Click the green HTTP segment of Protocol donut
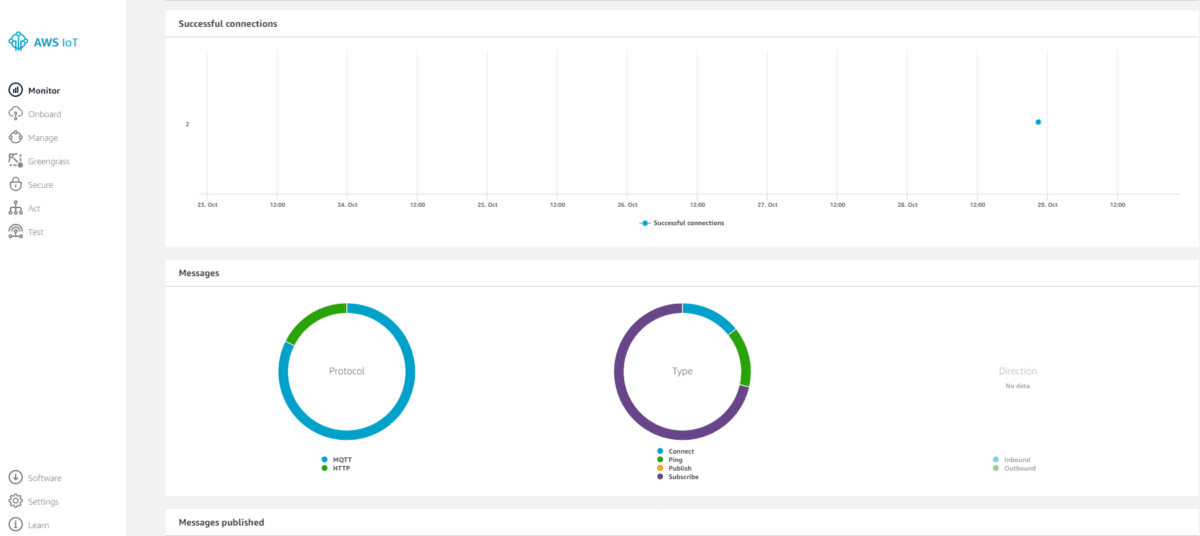The height and width of the screenshot is (536, 1200). 312,317
